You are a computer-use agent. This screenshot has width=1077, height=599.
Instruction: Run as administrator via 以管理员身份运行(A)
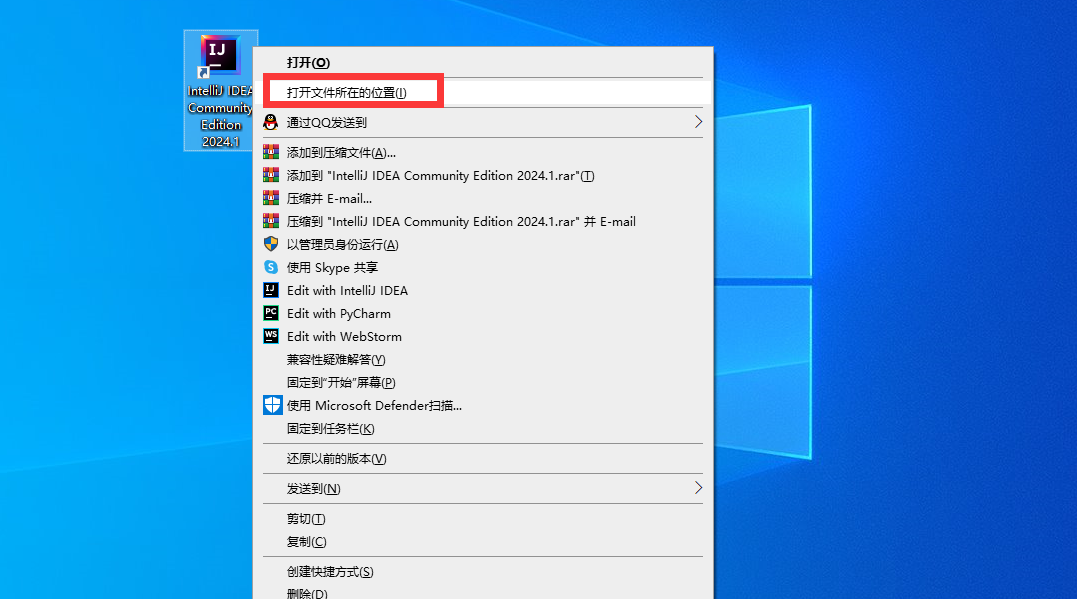[x=484, y=245]
